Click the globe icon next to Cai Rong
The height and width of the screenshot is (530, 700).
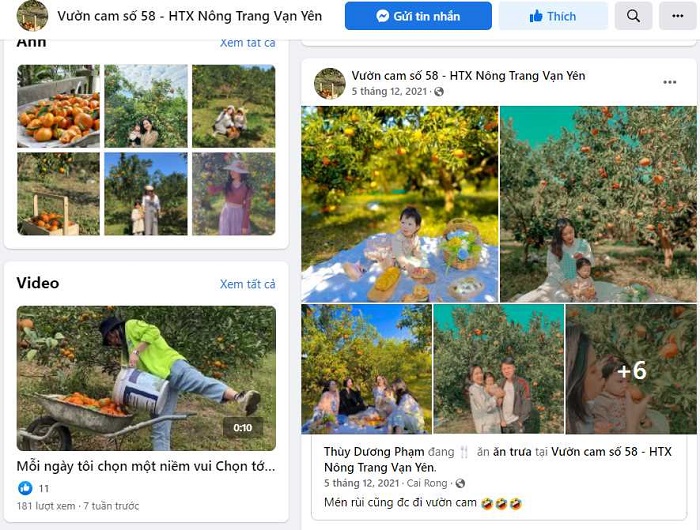460,484
